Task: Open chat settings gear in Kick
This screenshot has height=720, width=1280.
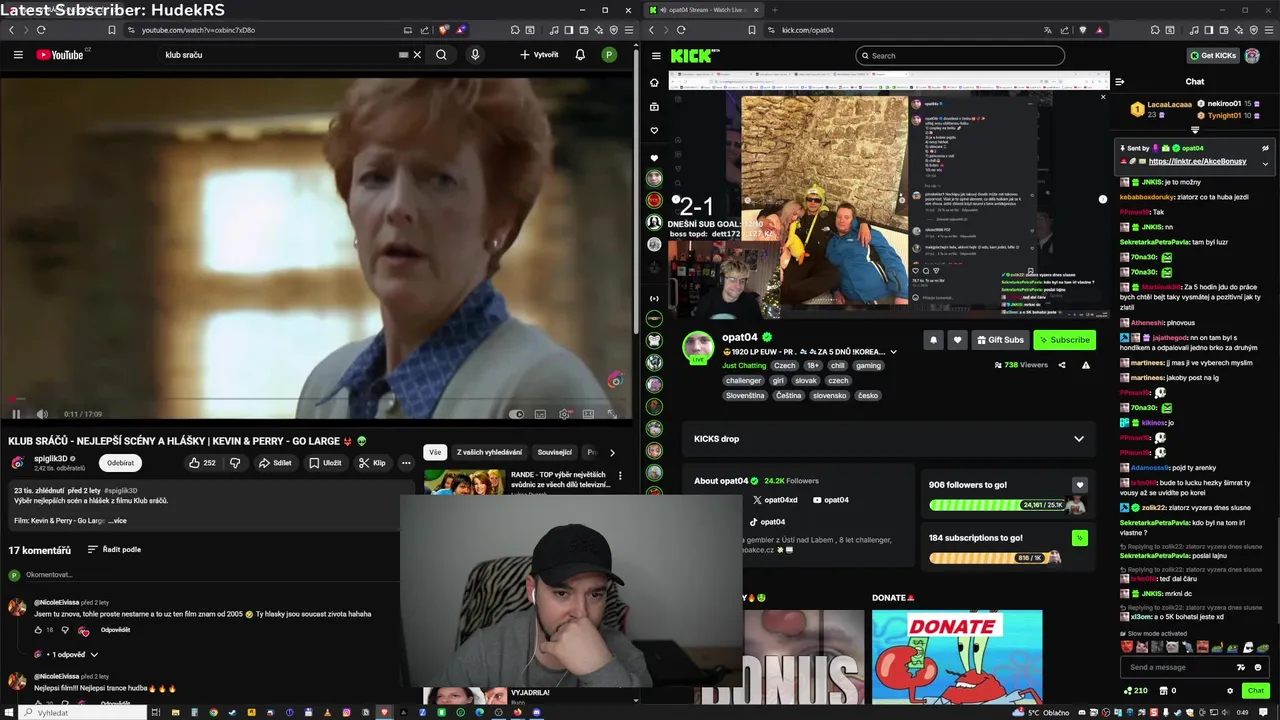Action: (x=1230, y=691)
